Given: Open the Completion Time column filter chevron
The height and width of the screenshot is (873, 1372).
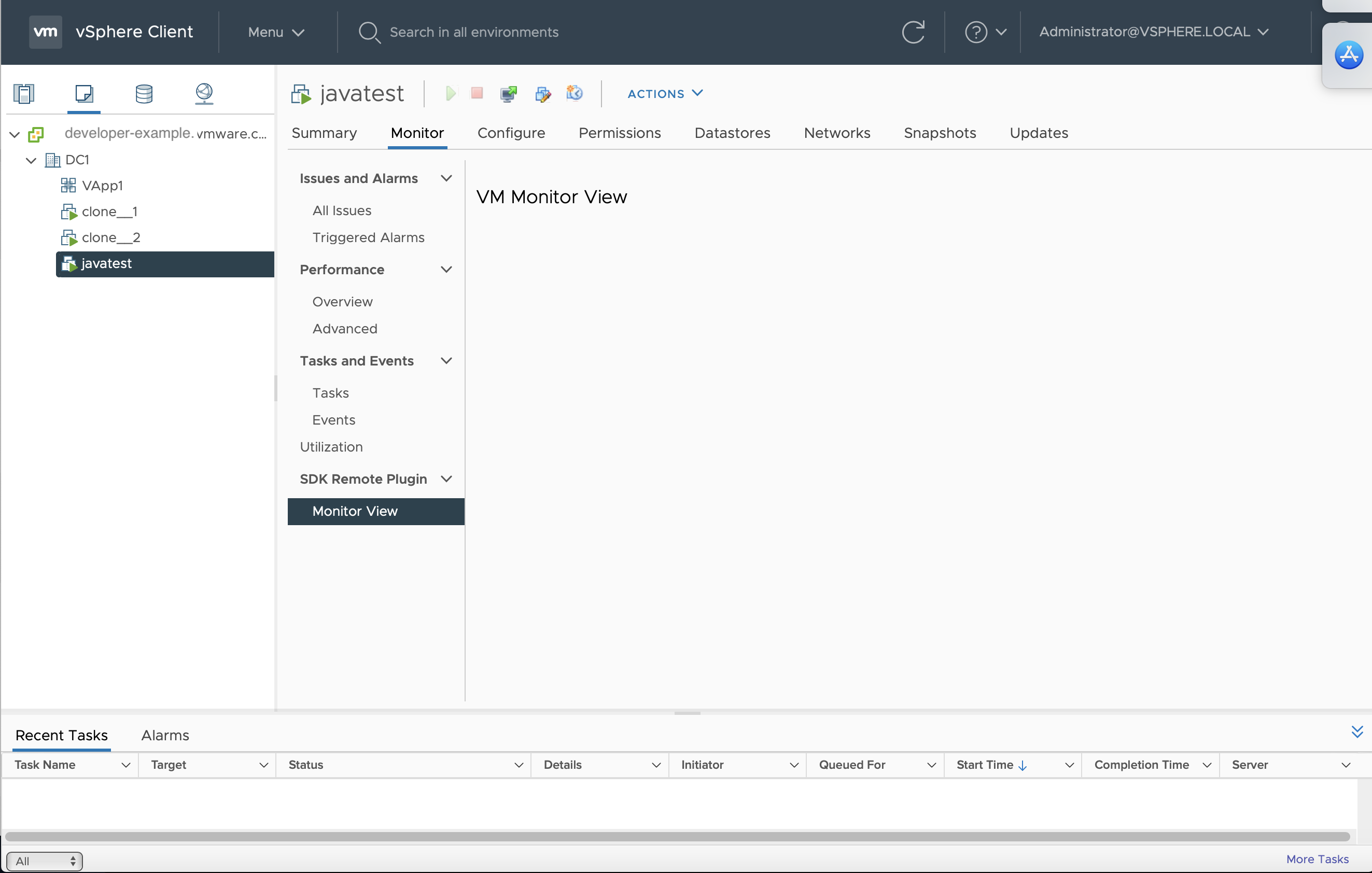Looking at the screenshot, I should [x=1207, y=765].
